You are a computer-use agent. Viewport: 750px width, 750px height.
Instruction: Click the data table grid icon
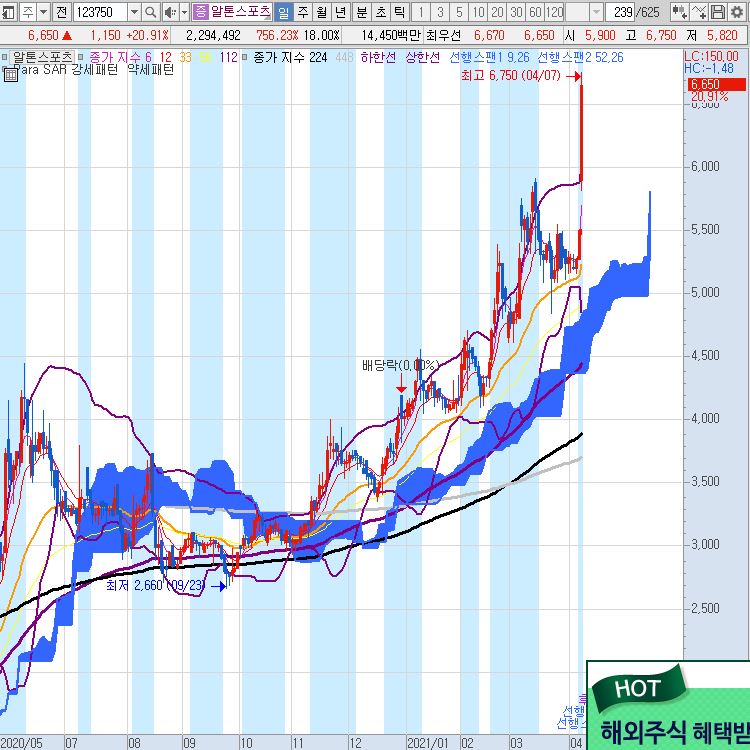click(11, 74)
